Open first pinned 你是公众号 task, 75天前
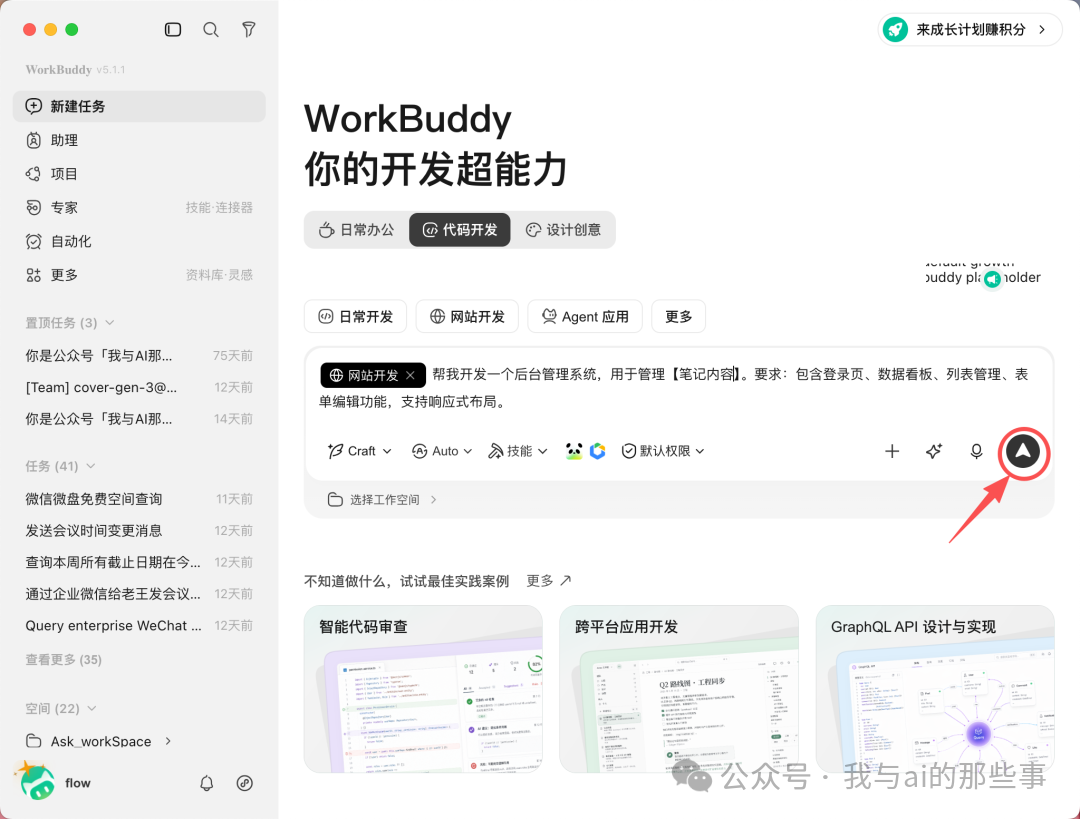The image size is (1080, 819). tap(139, 356)
